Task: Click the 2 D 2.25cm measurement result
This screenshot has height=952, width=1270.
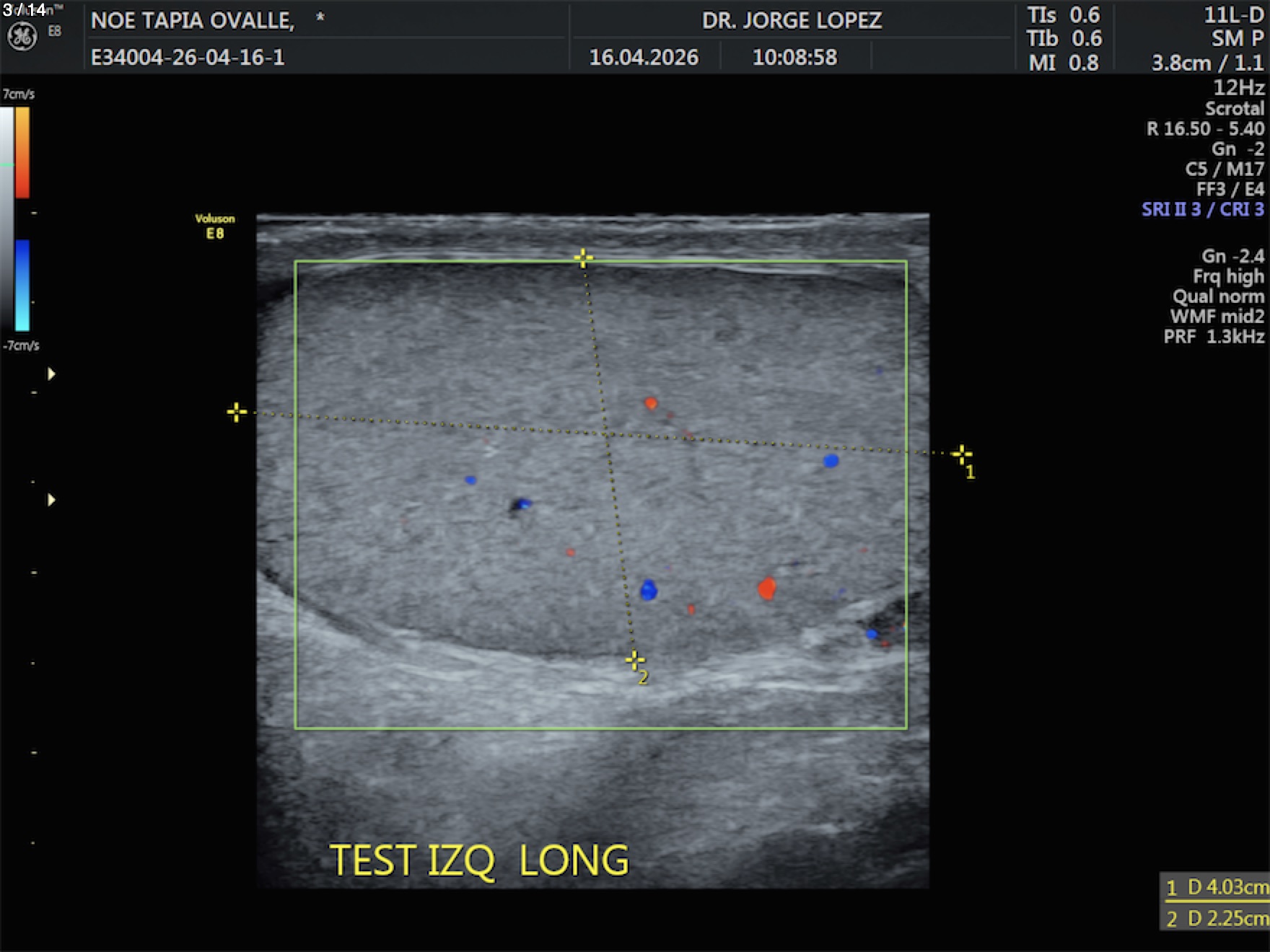Action: pyautogui.click(x=1216, y=918)
